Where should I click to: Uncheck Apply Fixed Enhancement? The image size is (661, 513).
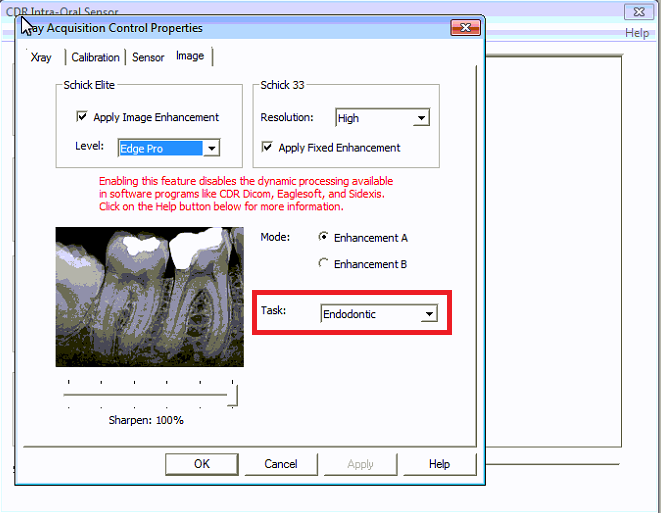(x=267, y=147)
